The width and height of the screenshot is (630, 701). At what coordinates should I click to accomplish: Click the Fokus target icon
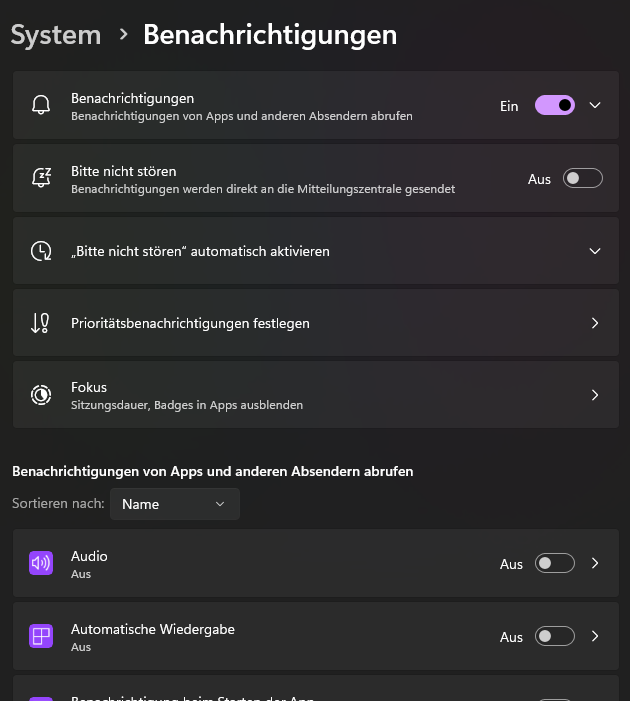point(41,395)
